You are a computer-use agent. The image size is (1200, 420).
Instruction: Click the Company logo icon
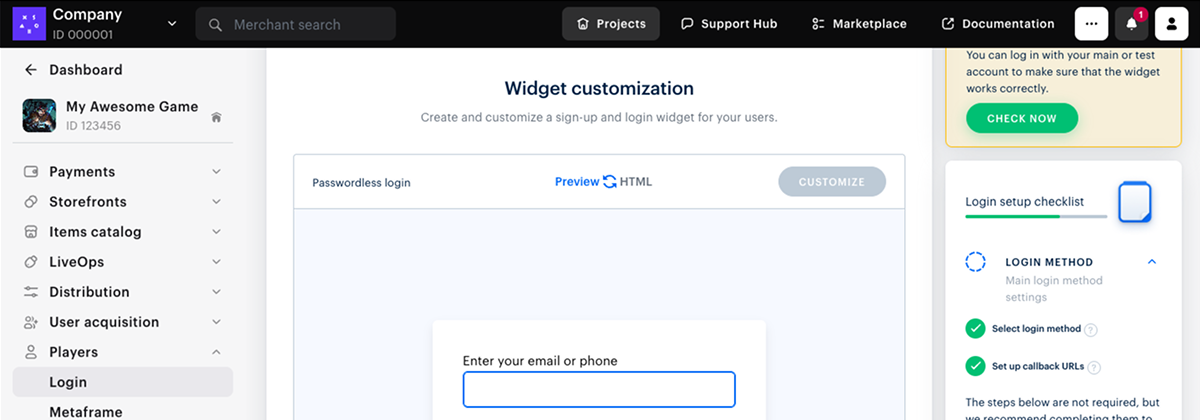click(29, 23)
